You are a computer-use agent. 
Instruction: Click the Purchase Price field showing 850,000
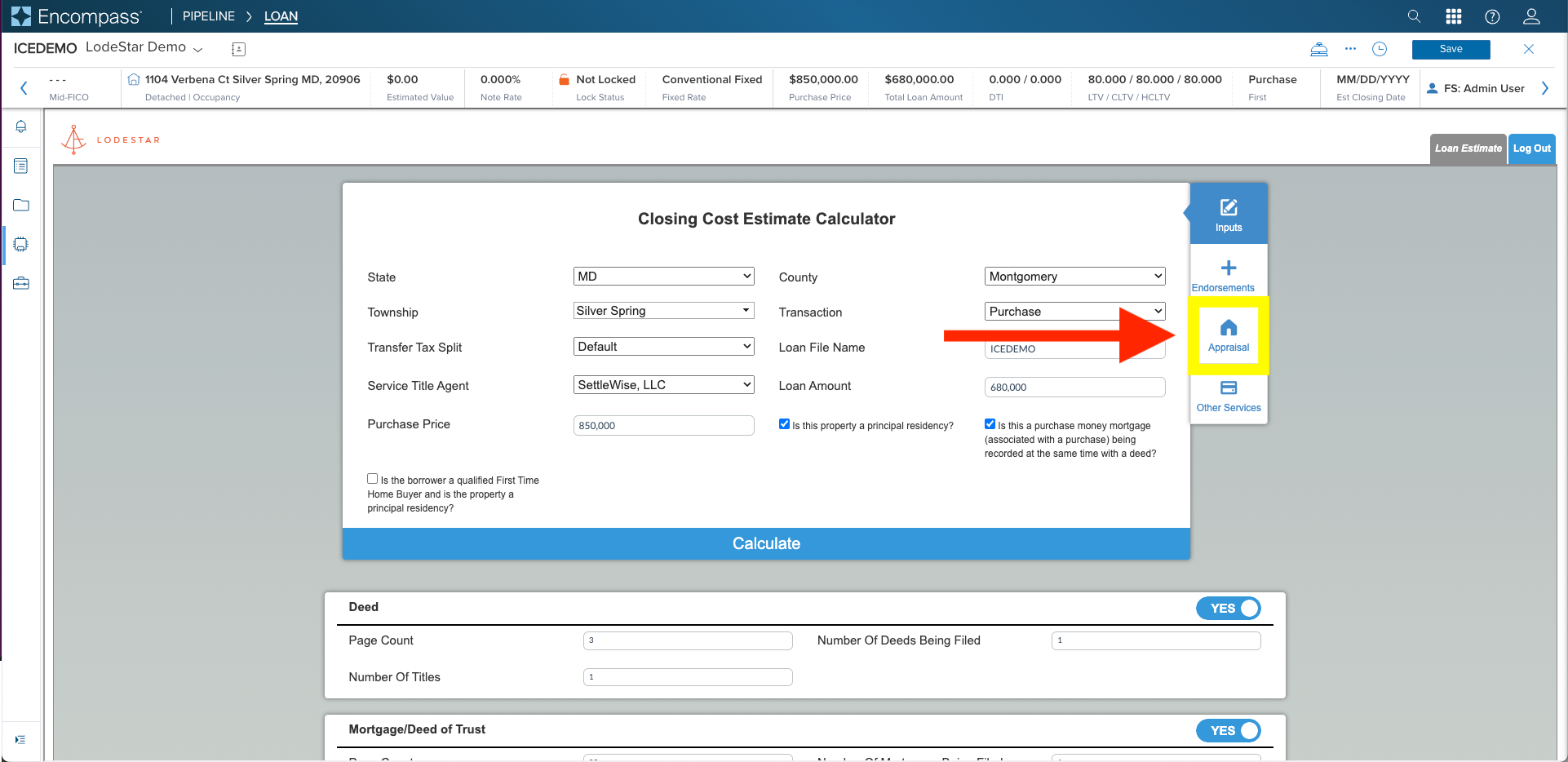tap(664, 426)
